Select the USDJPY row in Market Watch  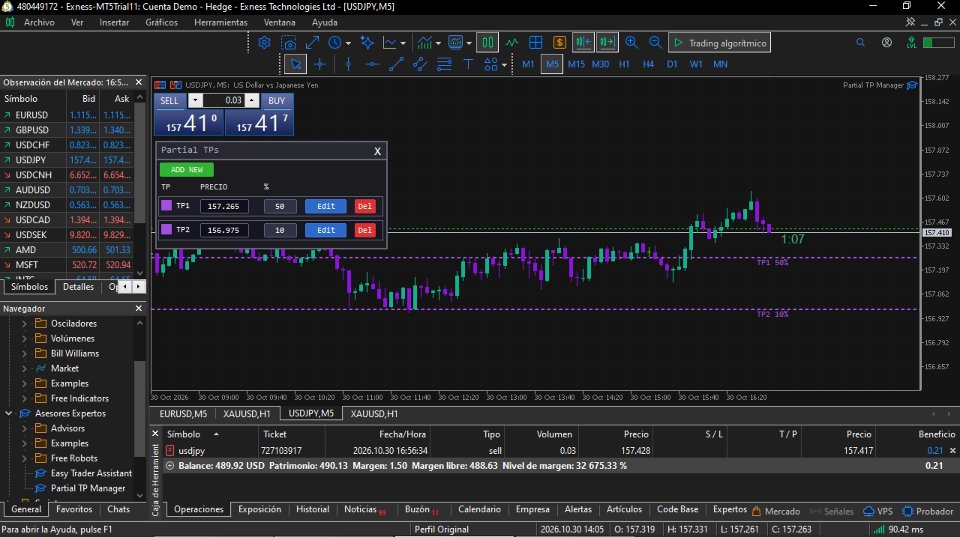coord(67,160)
